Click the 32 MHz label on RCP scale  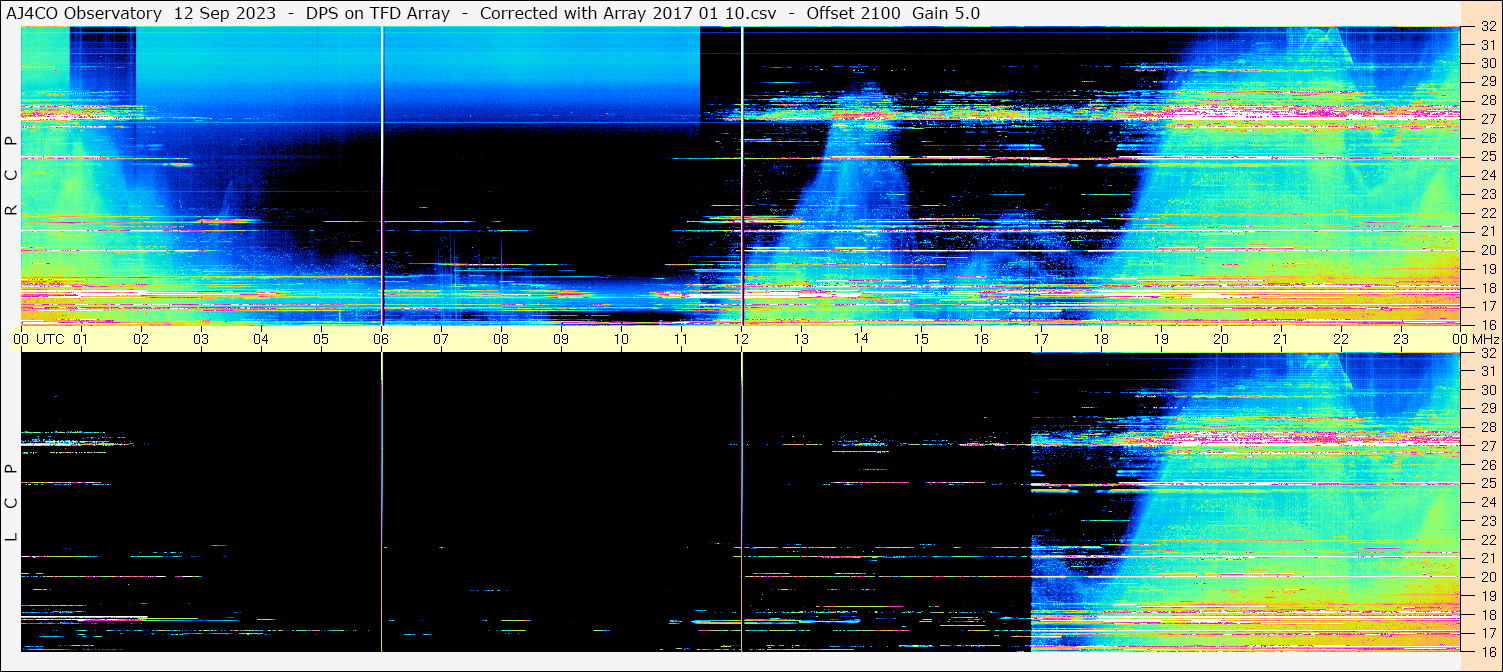(x=1487, y=27)
